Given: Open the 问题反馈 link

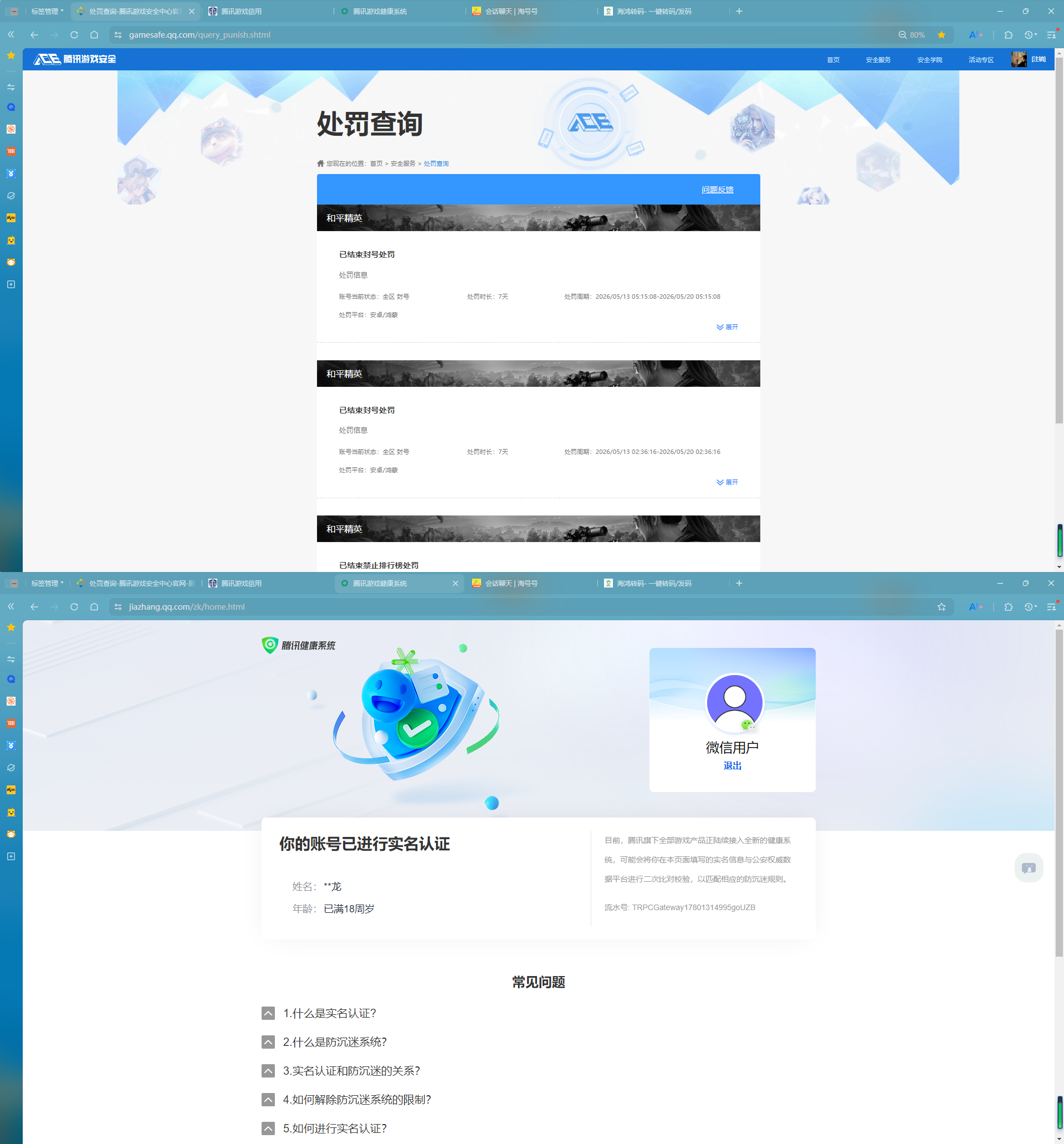Looking at the screenshot, I should click(x=718, y=190).
